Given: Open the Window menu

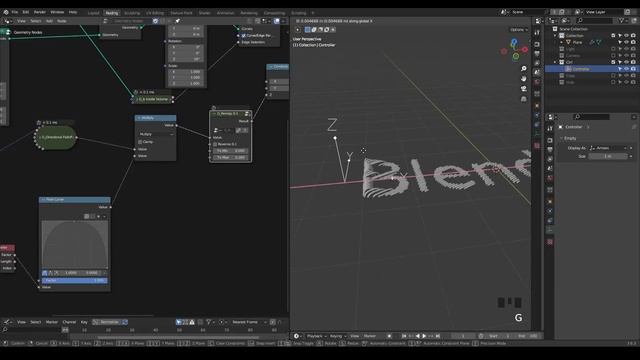Looking at the screenshot, I should pyautogui.click(x=57, y=12).
